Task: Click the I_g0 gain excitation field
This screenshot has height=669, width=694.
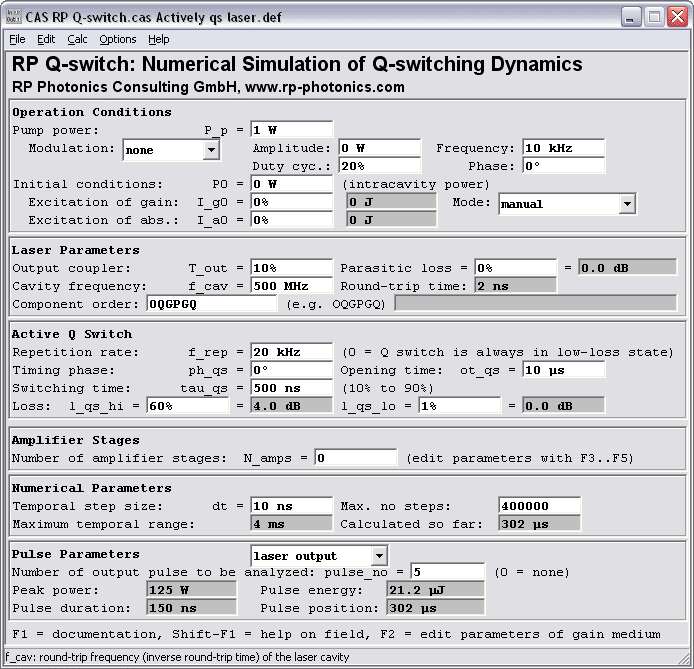Action: 291,202
